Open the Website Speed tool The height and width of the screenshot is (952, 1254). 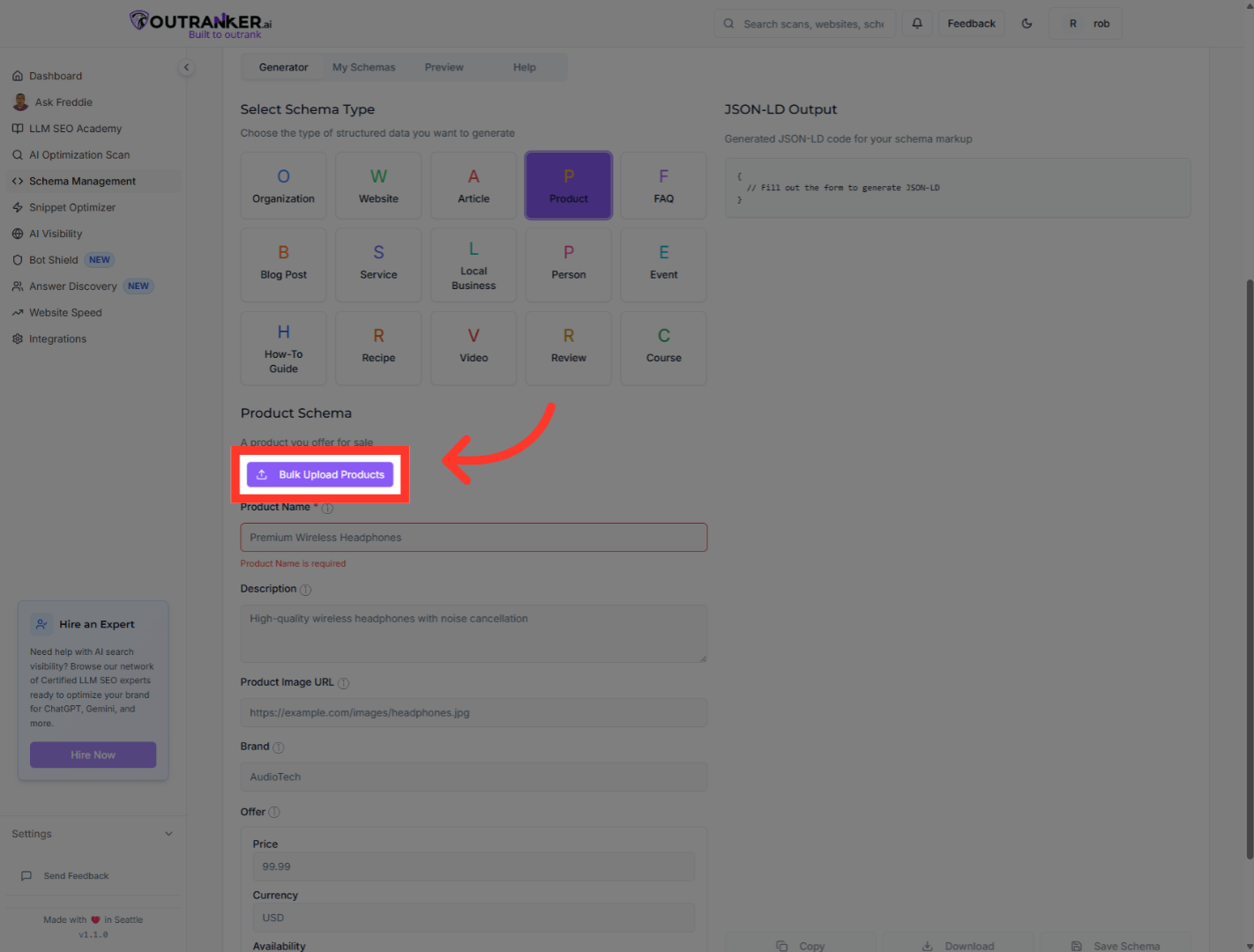pyautogui.click(x=65, y=312)
